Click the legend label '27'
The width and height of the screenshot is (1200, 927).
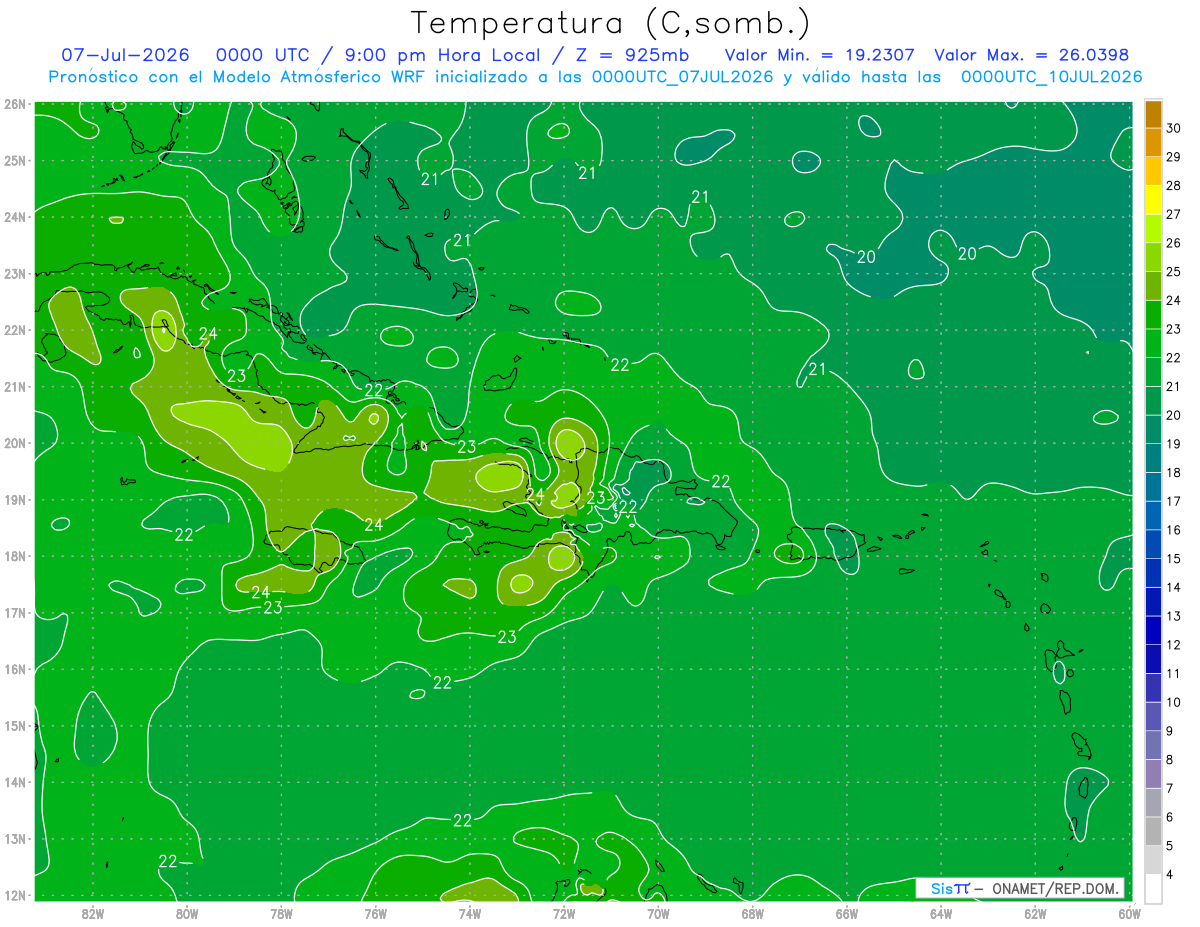[1174, 214]
